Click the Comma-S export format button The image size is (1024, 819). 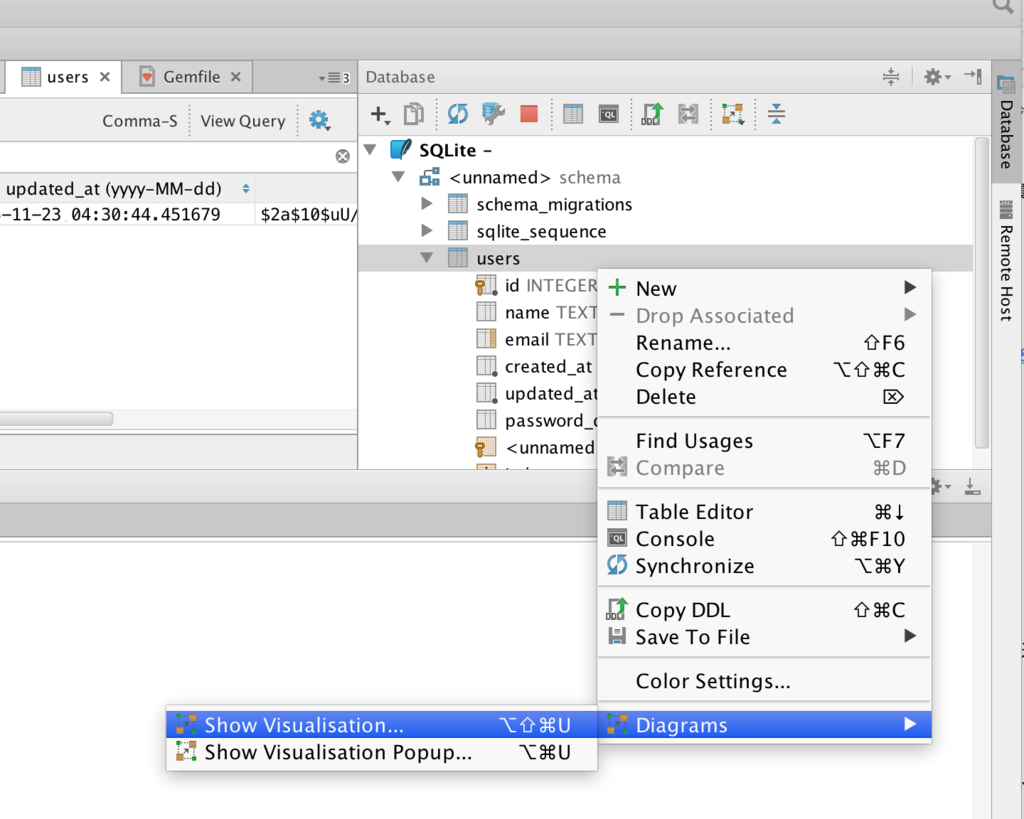[x=140, y=121]
